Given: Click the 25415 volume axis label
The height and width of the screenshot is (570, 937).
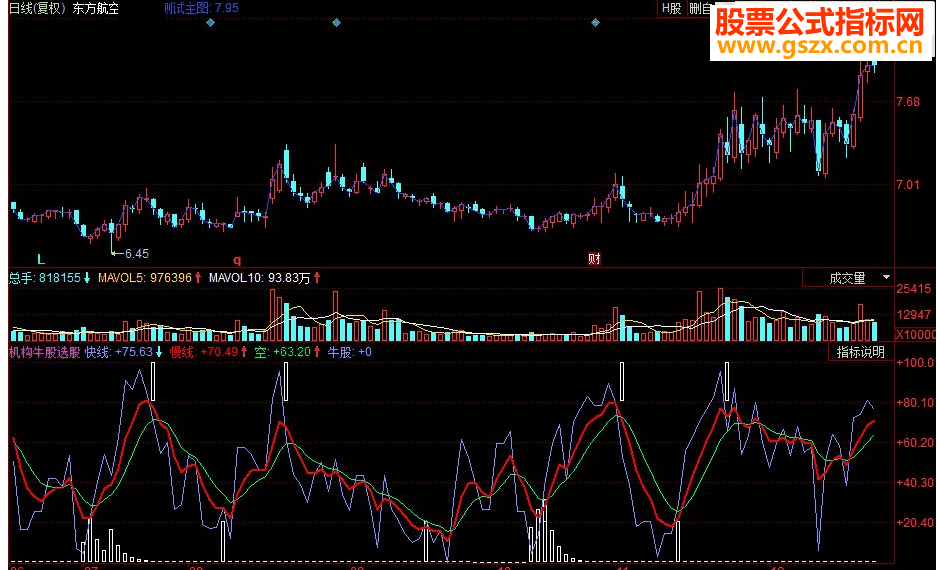Looking at the screenshot, I should (914, 289).
